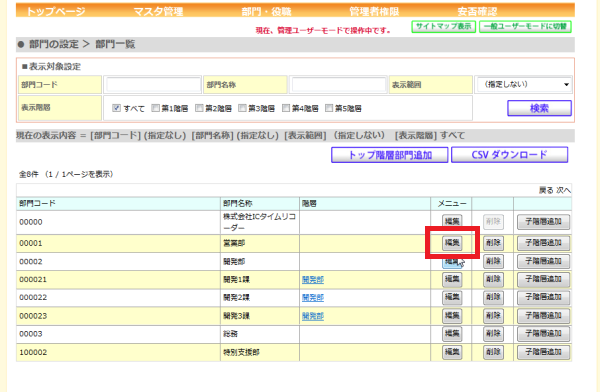Add child level under 開発3課
600x392 pixels.
[543, 316]
